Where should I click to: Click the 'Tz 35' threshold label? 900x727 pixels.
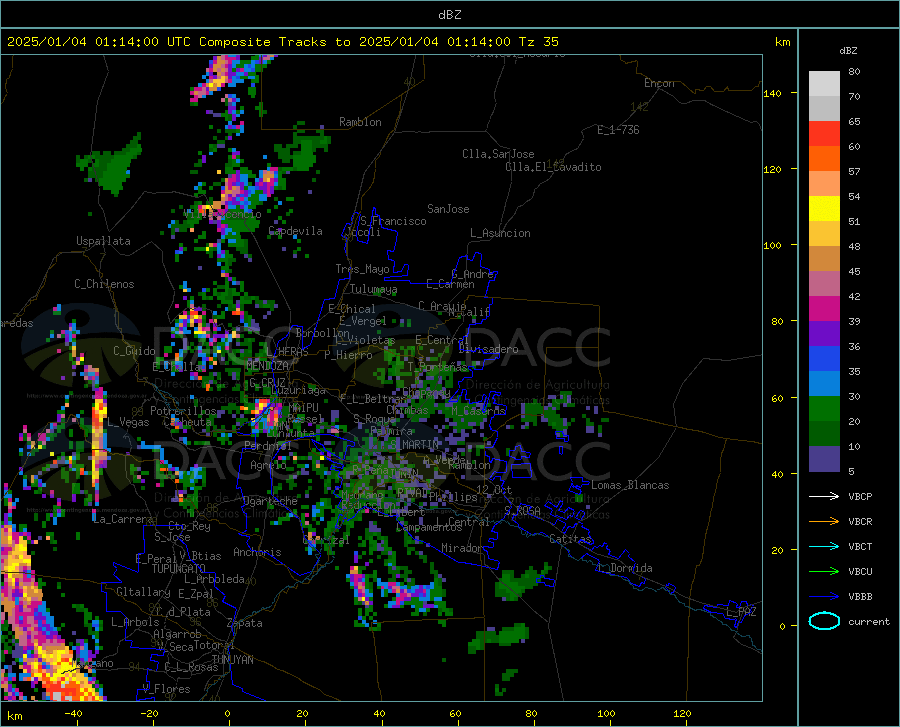tap(538, 42)
